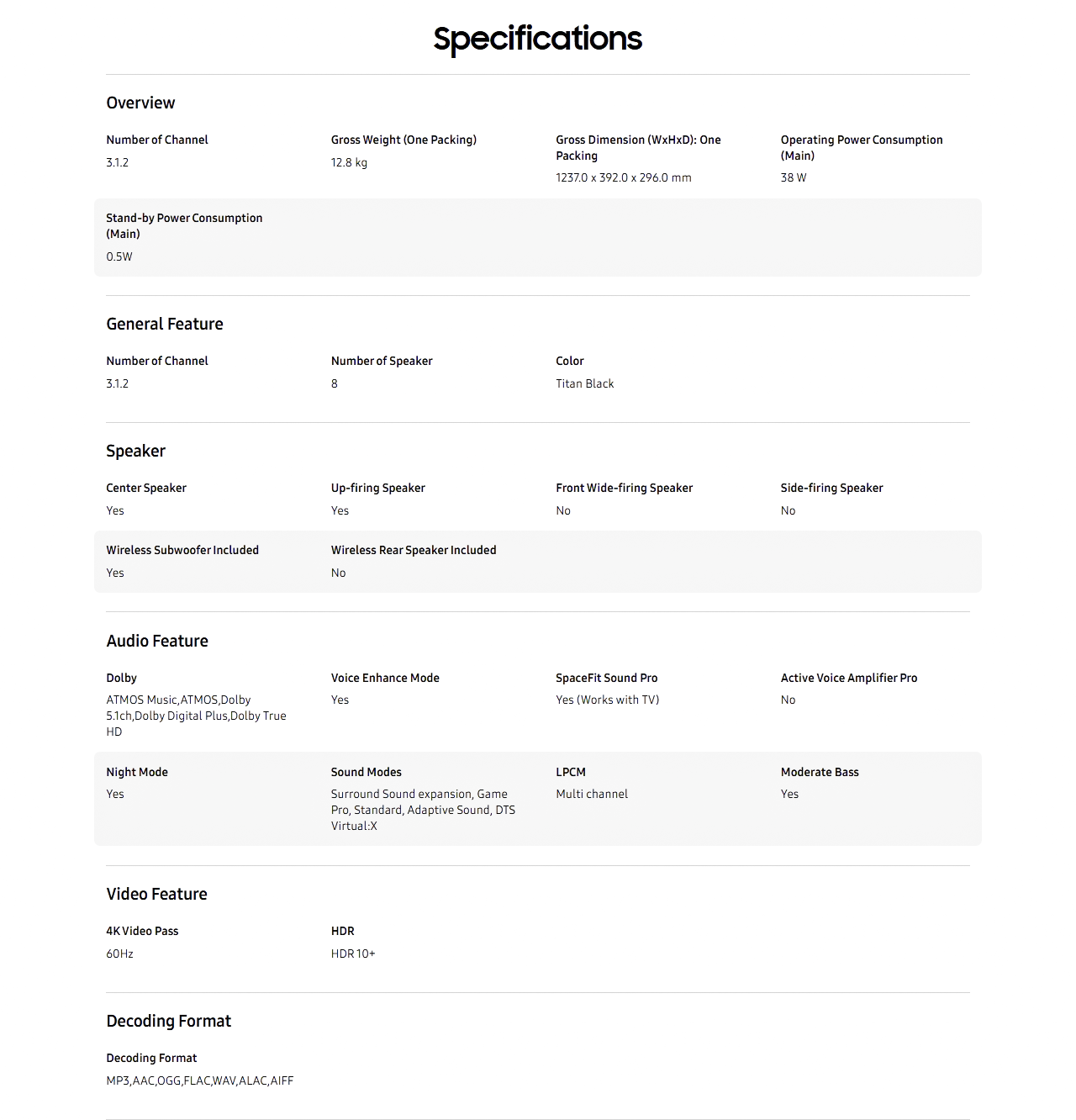The image size is (1076, 1120).
Task: Select the Titan Black color value
Action: coord(584,383)
